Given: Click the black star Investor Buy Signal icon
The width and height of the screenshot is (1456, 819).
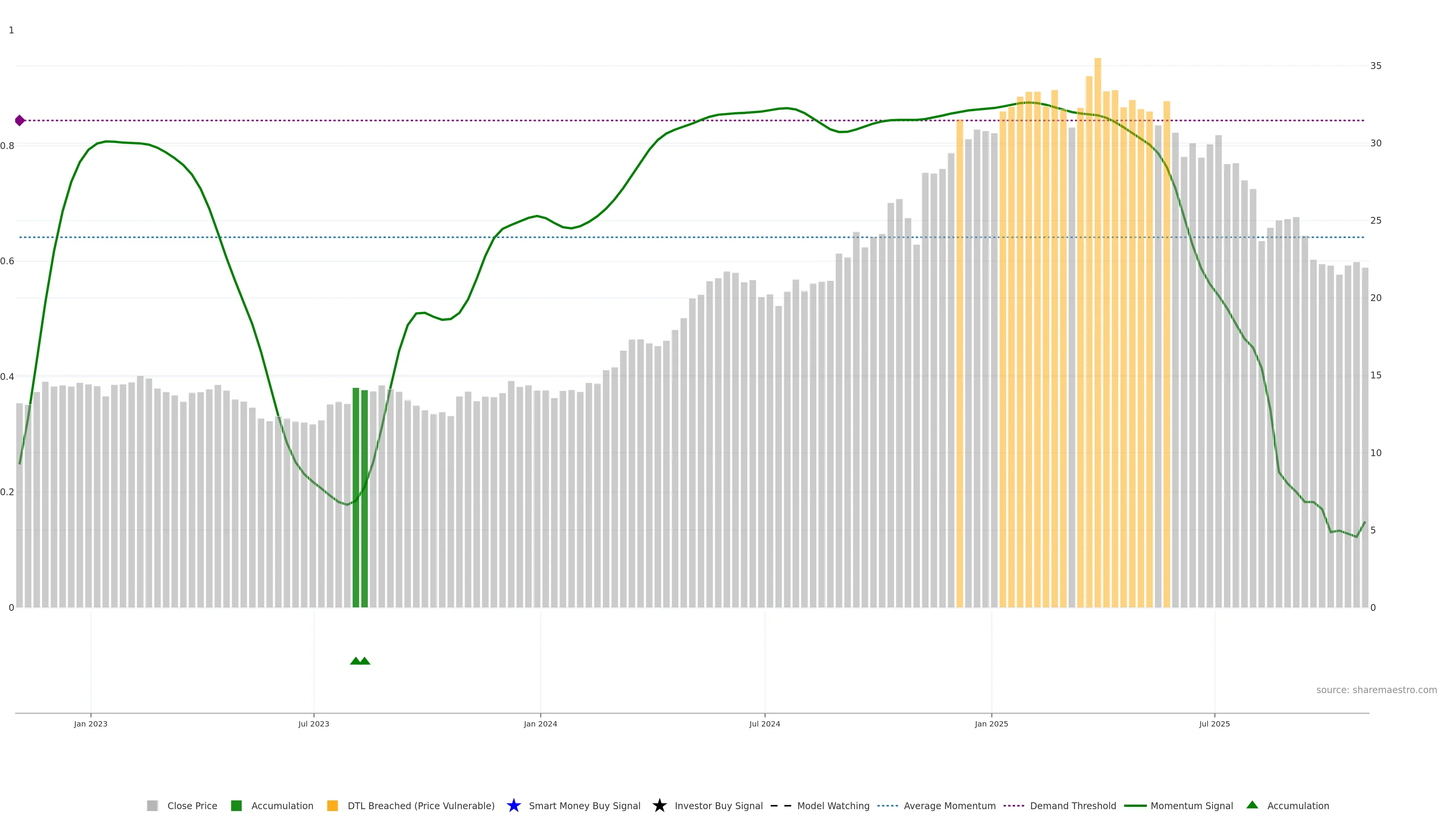Looking at the screenshot, I should click(x=659, y=805).
